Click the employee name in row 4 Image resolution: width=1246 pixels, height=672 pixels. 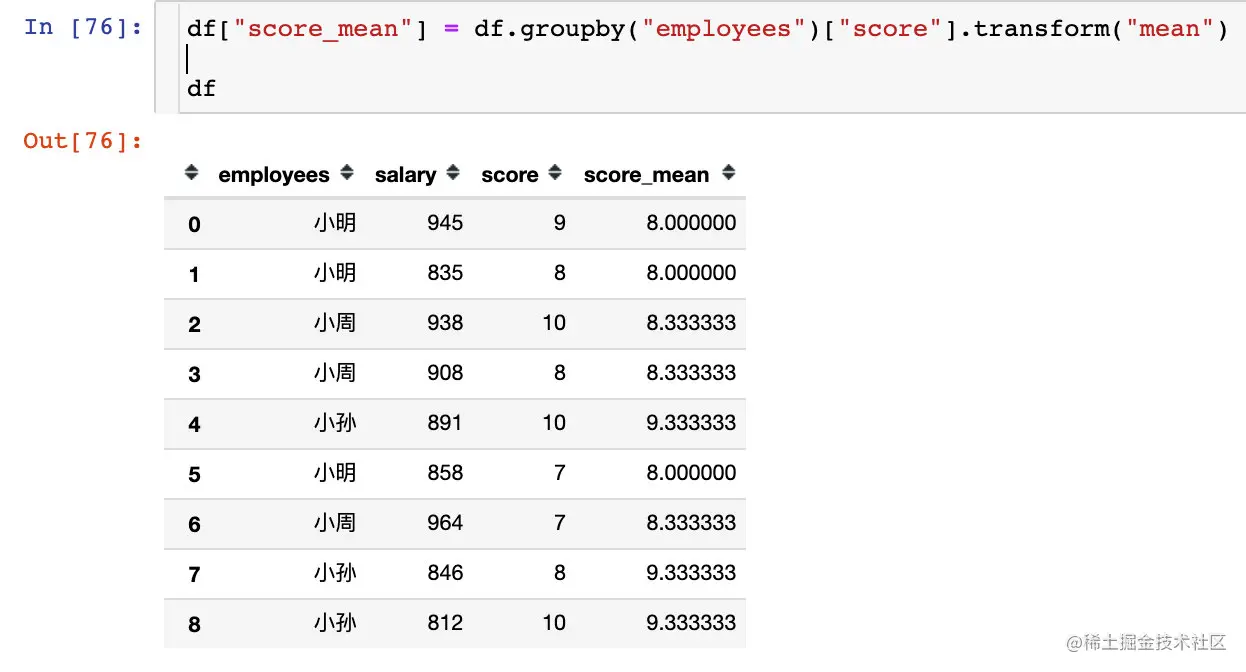point(334,423)
